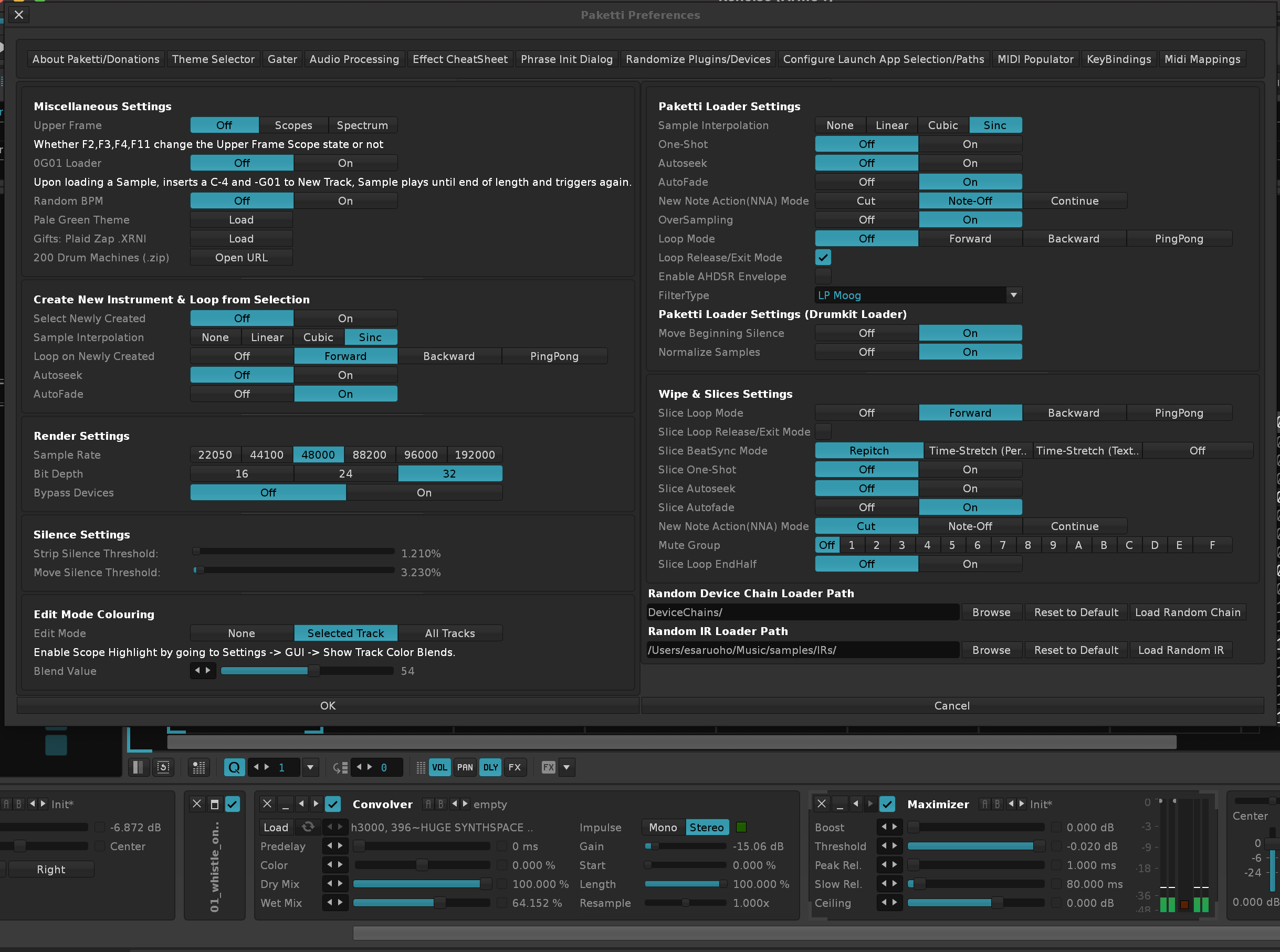The image size is (1280, 952).
Task: Minimize the Convolver device panel
Action: pos(285,804)
